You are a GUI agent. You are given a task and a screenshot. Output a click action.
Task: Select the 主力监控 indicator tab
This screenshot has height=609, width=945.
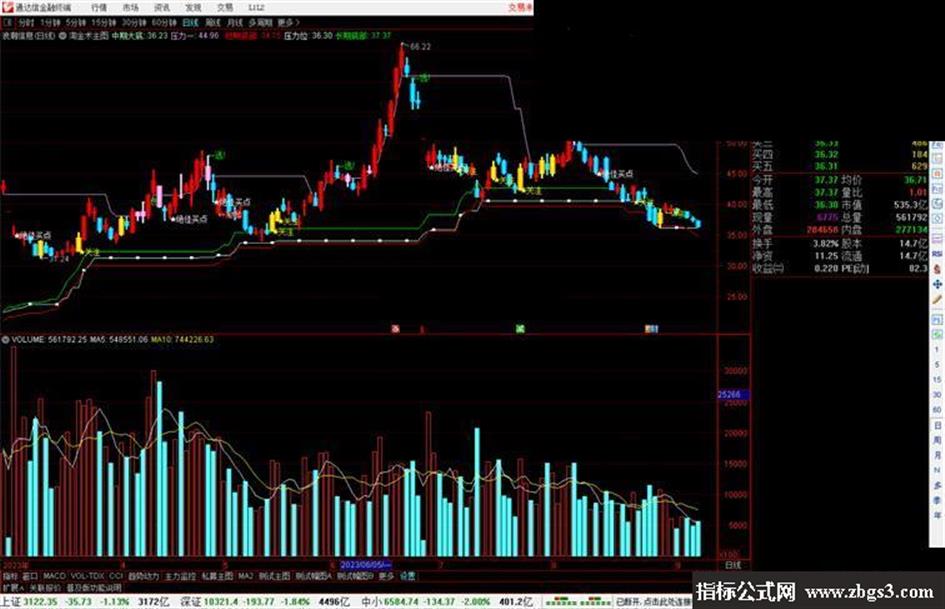(x=181, y=576)
